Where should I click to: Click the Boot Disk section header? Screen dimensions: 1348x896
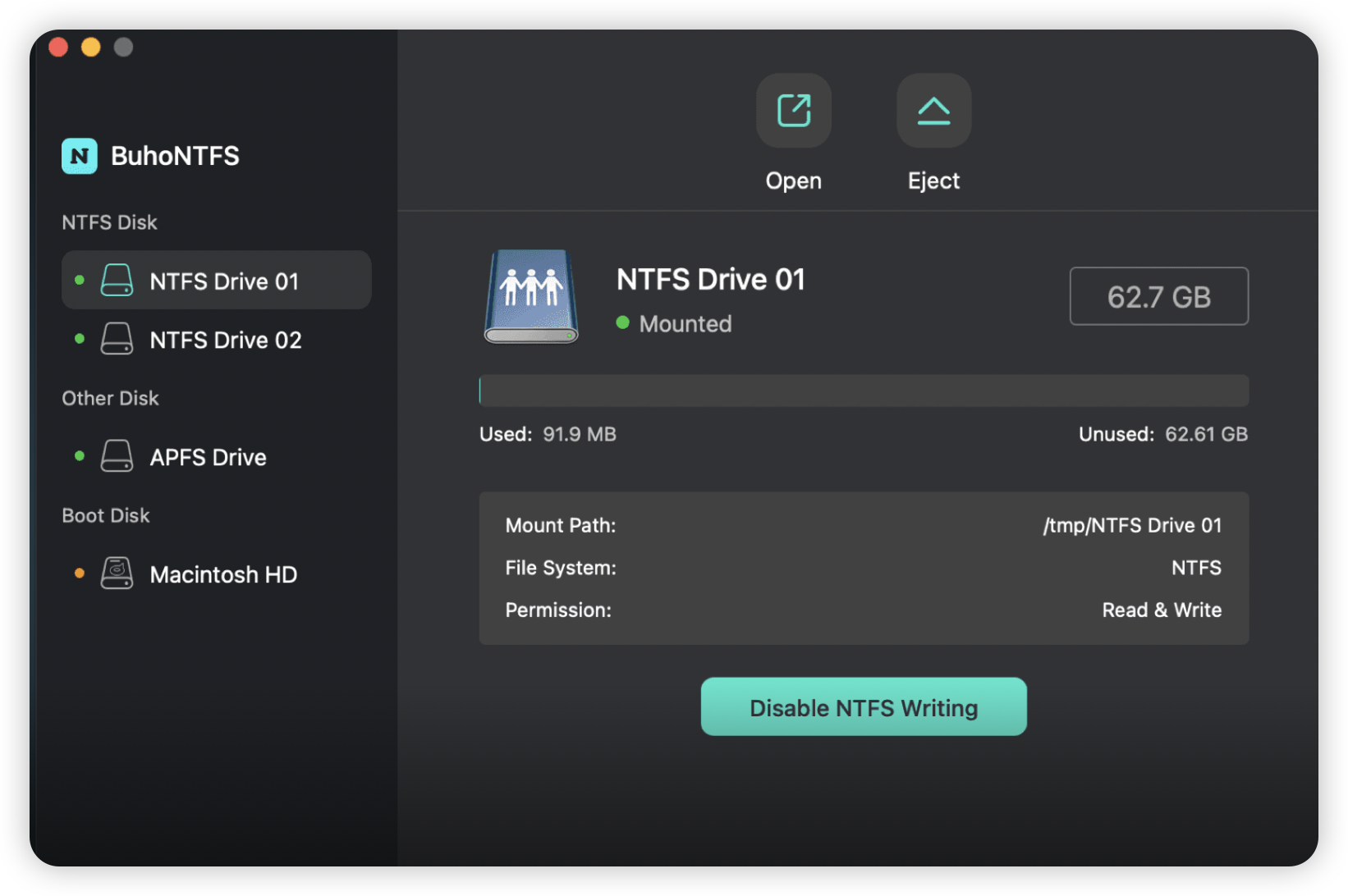[106, 515]
